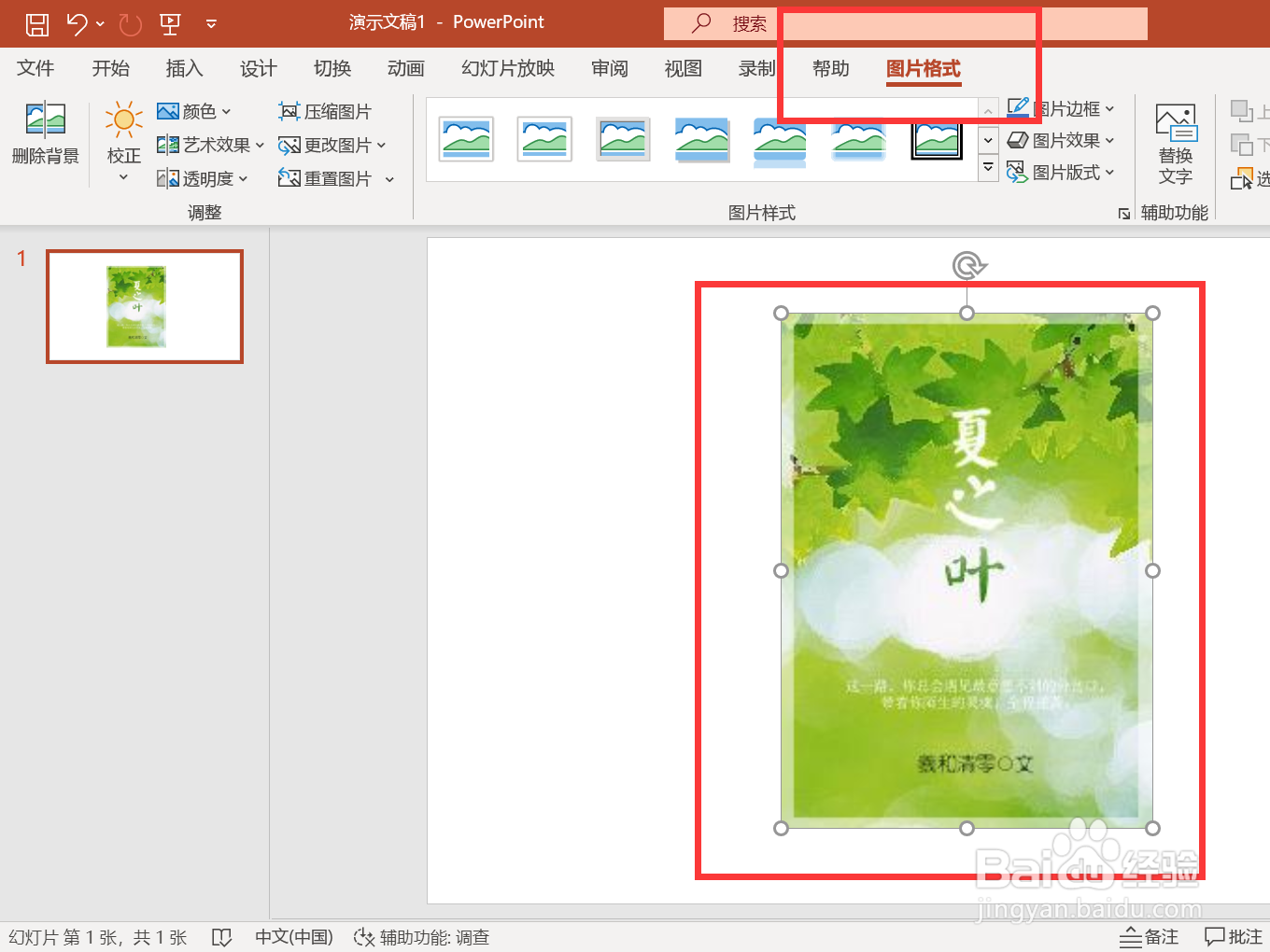The height and width of the screenshot is (952, 1270).
Task: Apply the first picture style thumbnail
Action: (466, 139)
